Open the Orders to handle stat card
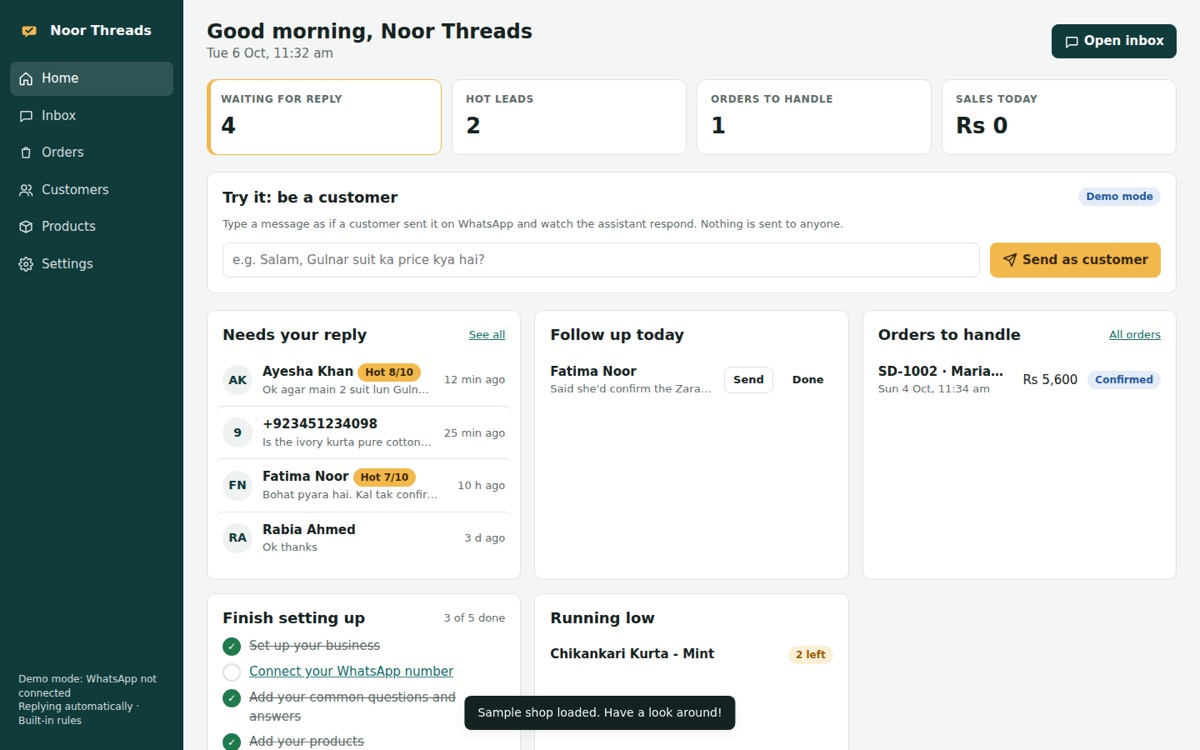1200x750 pixels. click(814, 117)
